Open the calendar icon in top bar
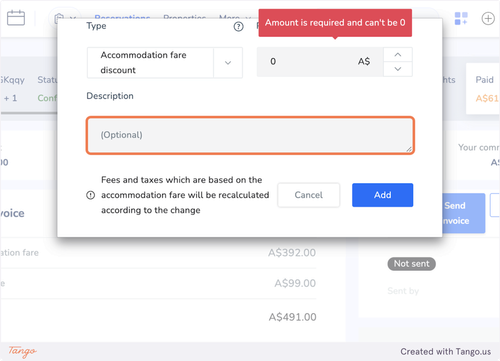 click(16, 18)
